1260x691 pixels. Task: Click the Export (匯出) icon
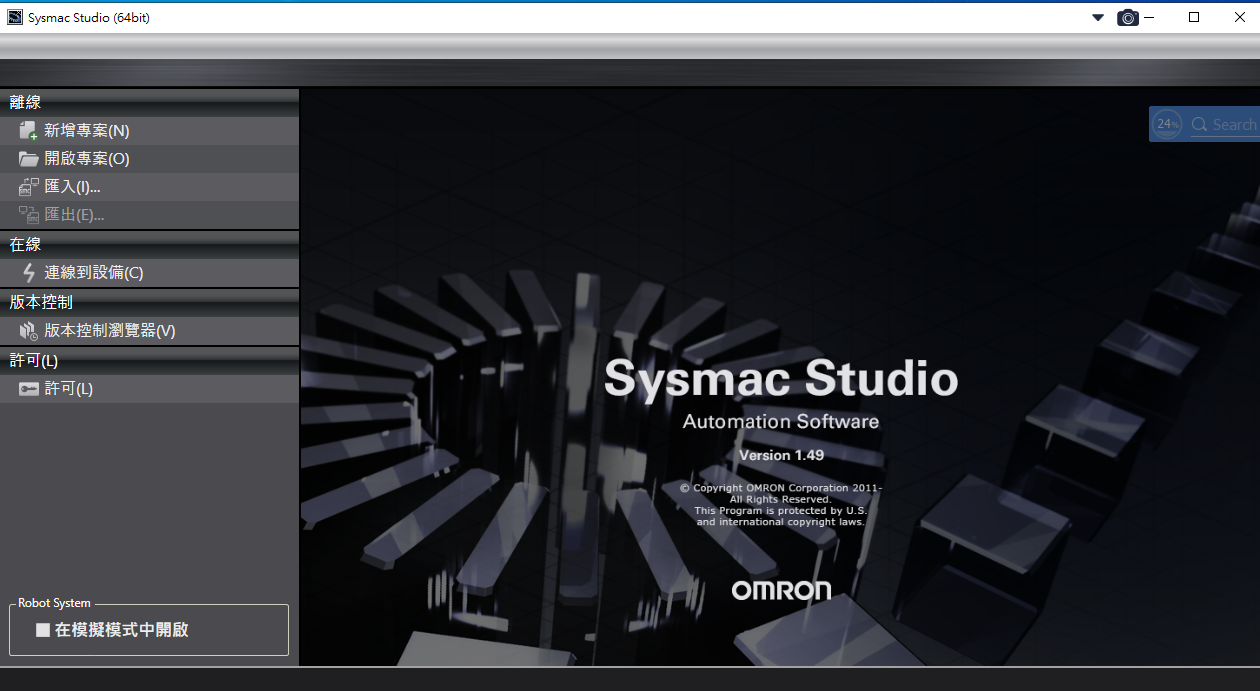click(x=28, y=215)
